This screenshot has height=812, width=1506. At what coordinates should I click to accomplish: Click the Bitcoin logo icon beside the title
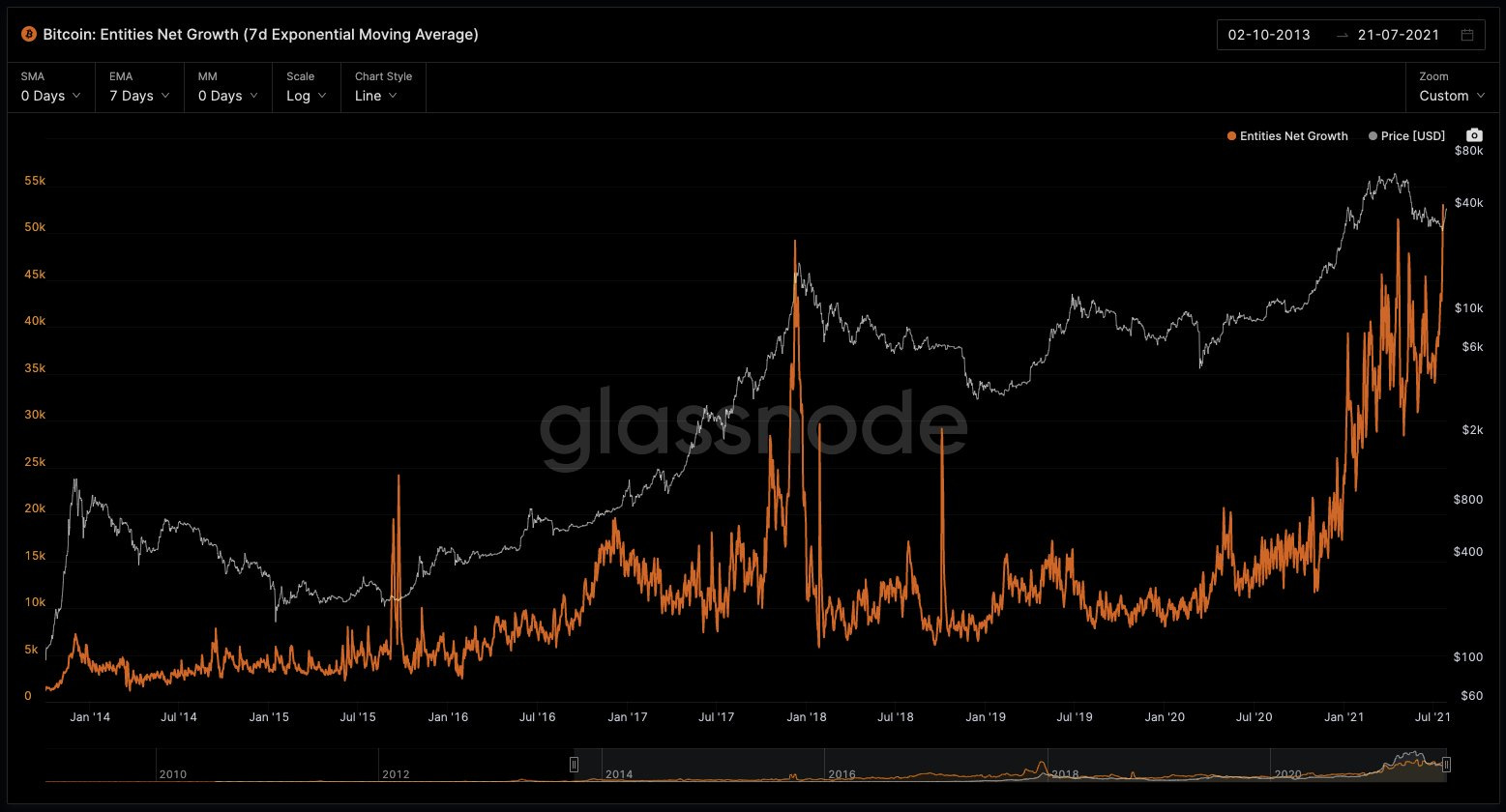(28, 35)
